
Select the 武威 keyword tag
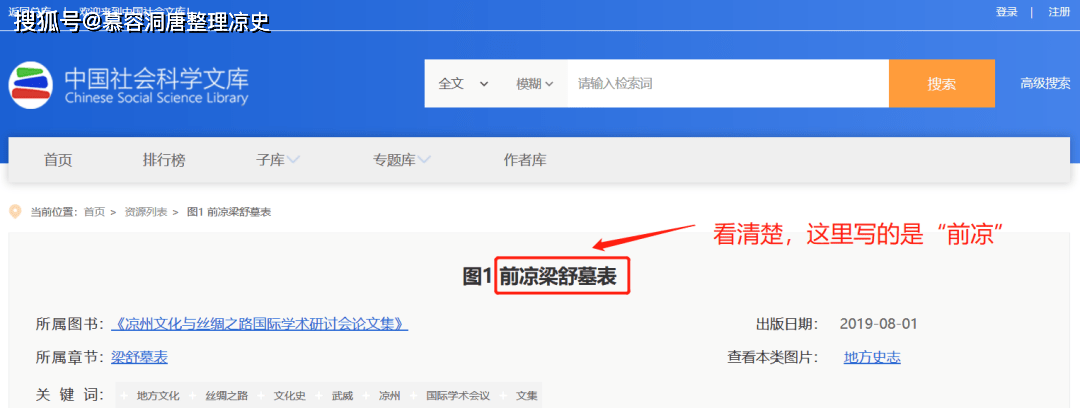tap(342, 395)
